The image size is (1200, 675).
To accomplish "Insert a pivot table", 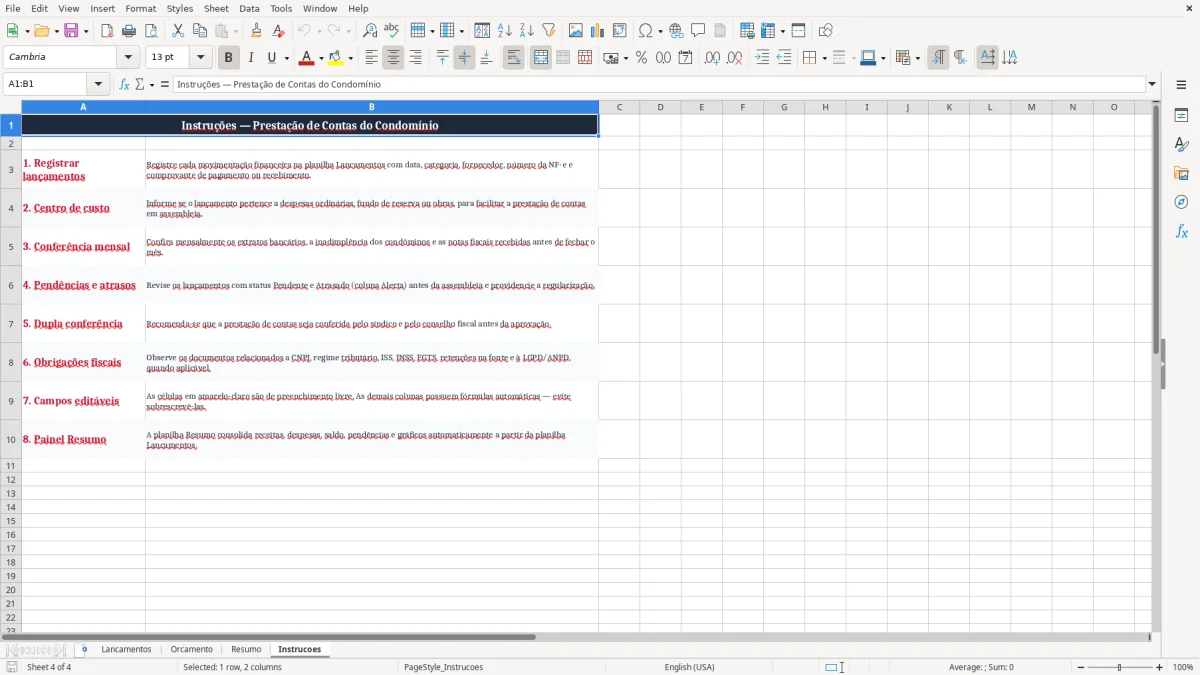I will click(x=620, y=31).
